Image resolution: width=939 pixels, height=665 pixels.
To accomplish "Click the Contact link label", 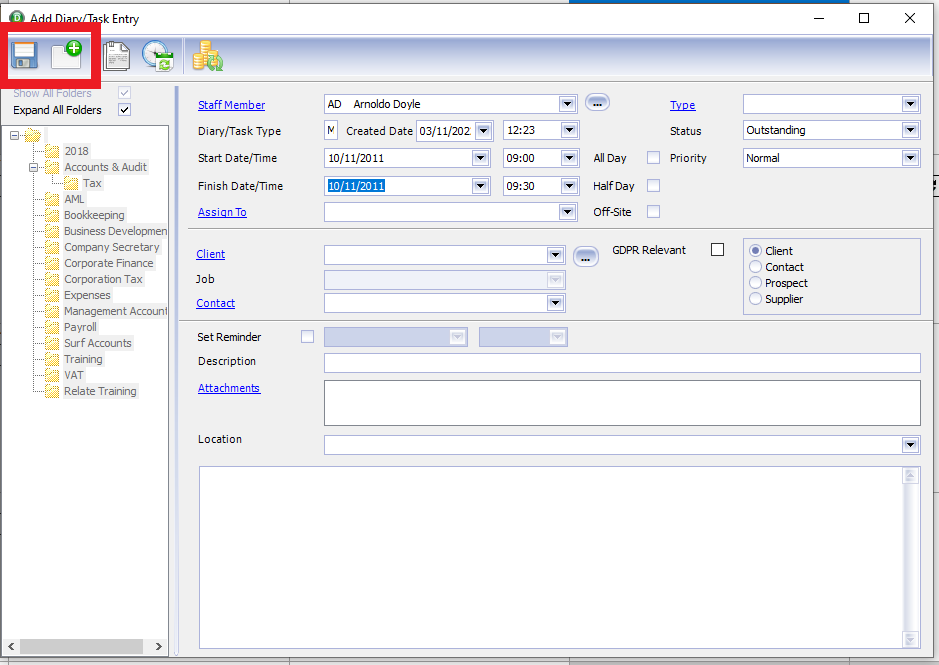I will click(x=215, y=303).
